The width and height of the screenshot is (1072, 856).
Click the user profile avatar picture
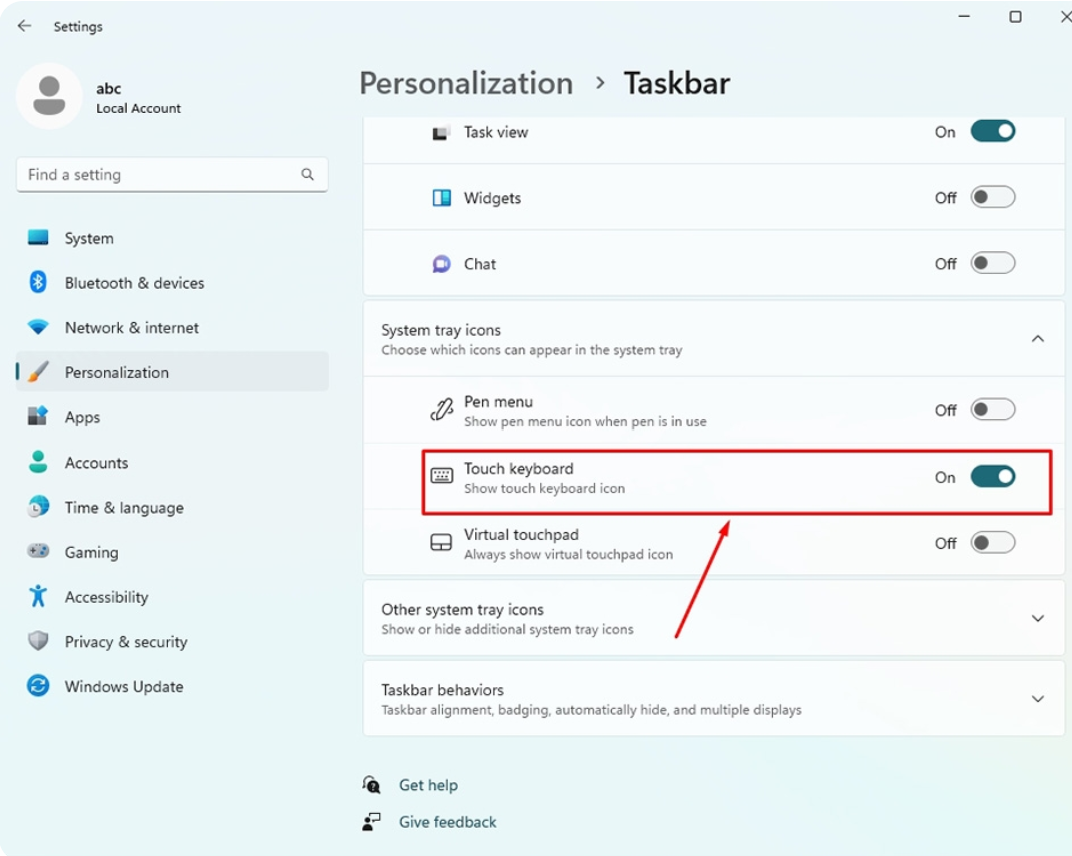tap(49, 96)
